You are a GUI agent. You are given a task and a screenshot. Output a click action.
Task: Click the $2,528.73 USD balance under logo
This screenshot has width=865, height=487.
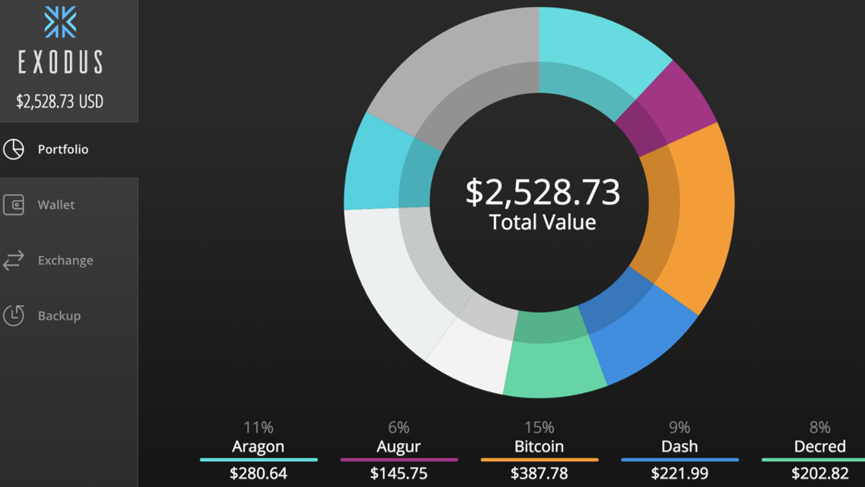point(60,101)
